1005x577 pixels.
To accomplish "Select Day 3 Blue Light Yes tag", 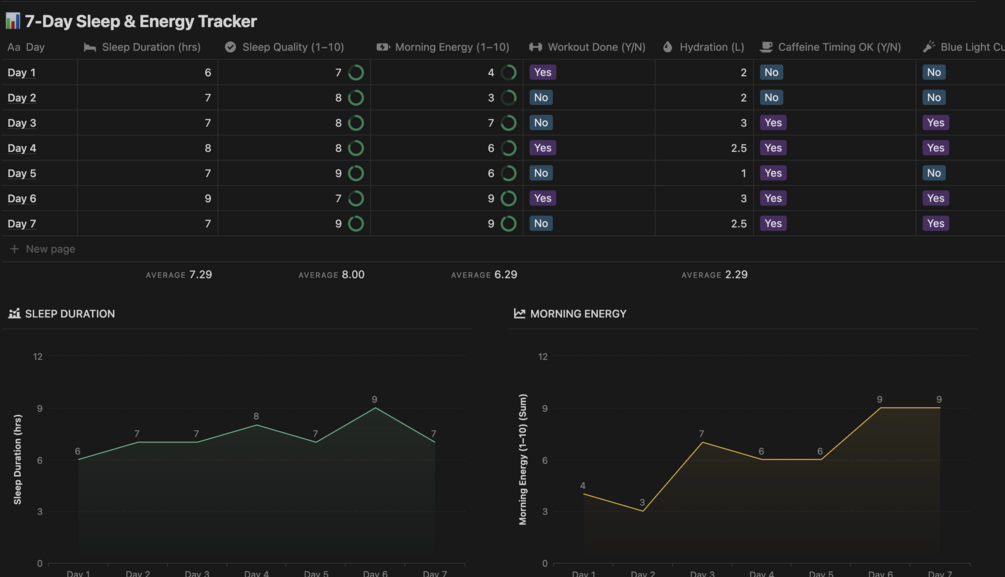I will point(936,123).
